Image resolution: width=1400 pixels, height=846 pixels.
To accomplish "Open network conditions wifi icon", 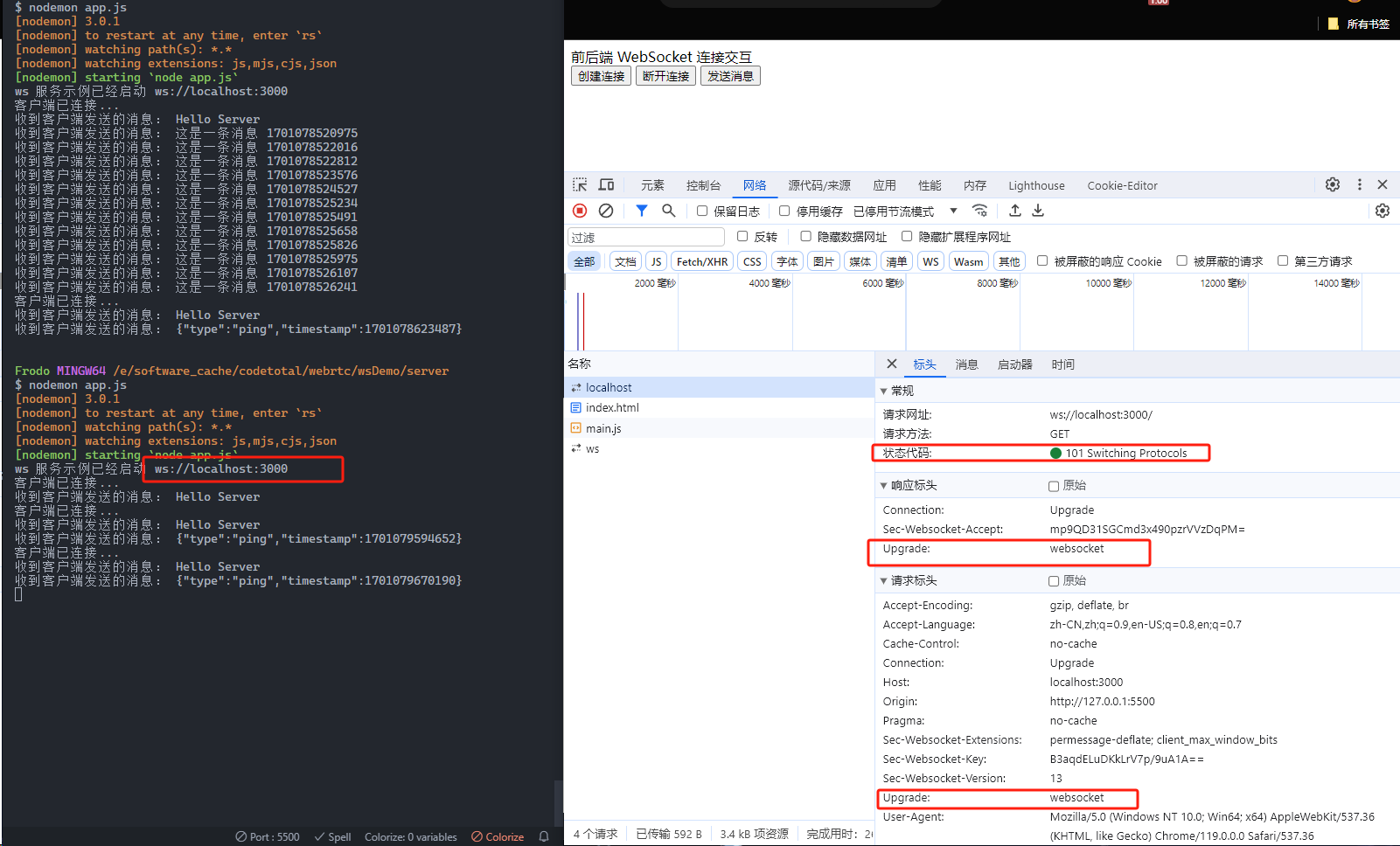I will click(980, 211).
